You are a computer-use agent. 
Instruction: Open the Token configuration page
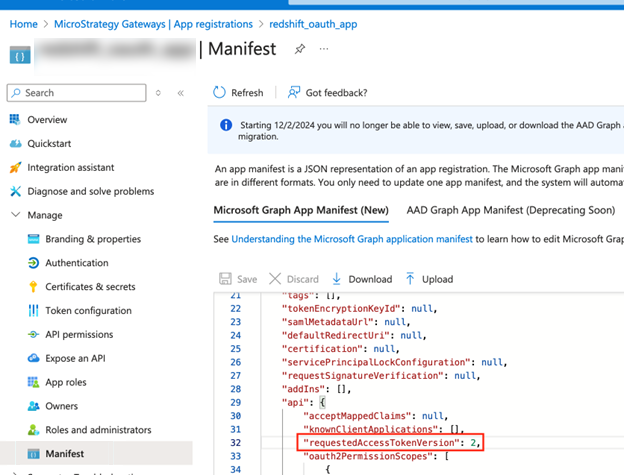coord(88,311)
